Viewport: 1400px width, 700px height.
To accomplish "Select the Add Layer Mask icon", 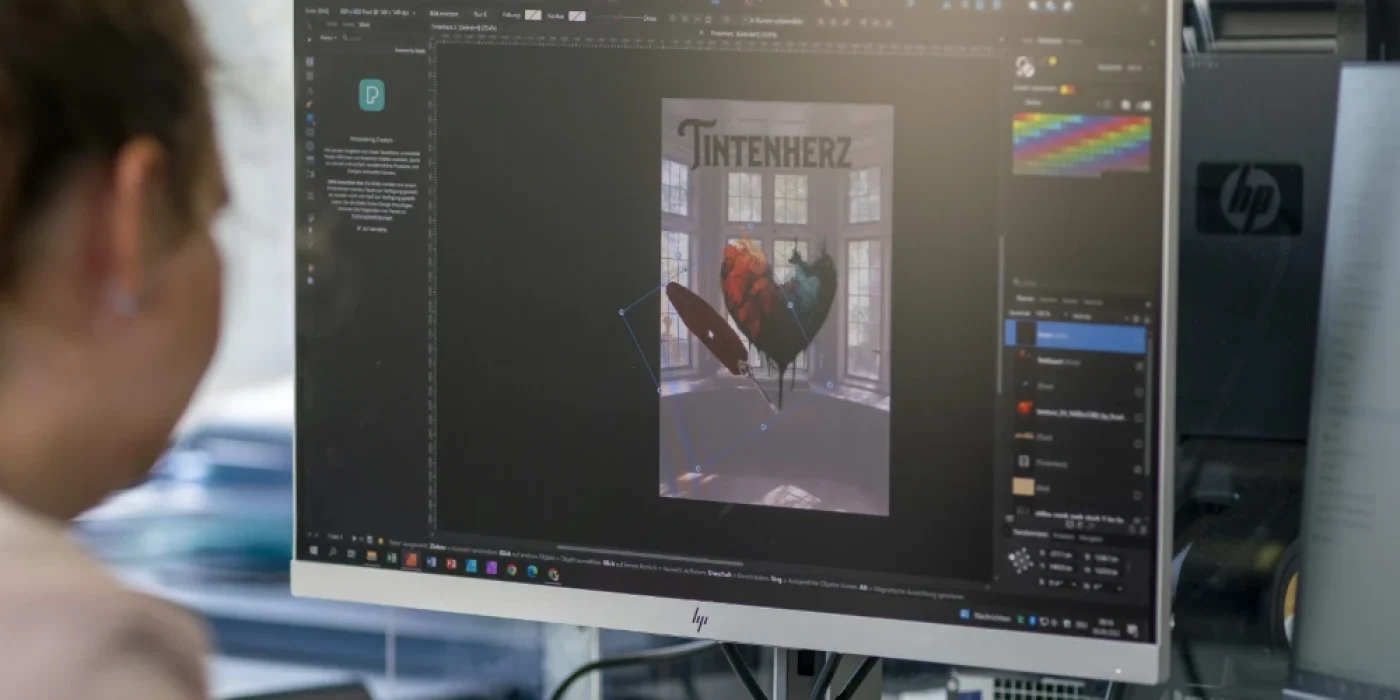I will [1079, 523].
